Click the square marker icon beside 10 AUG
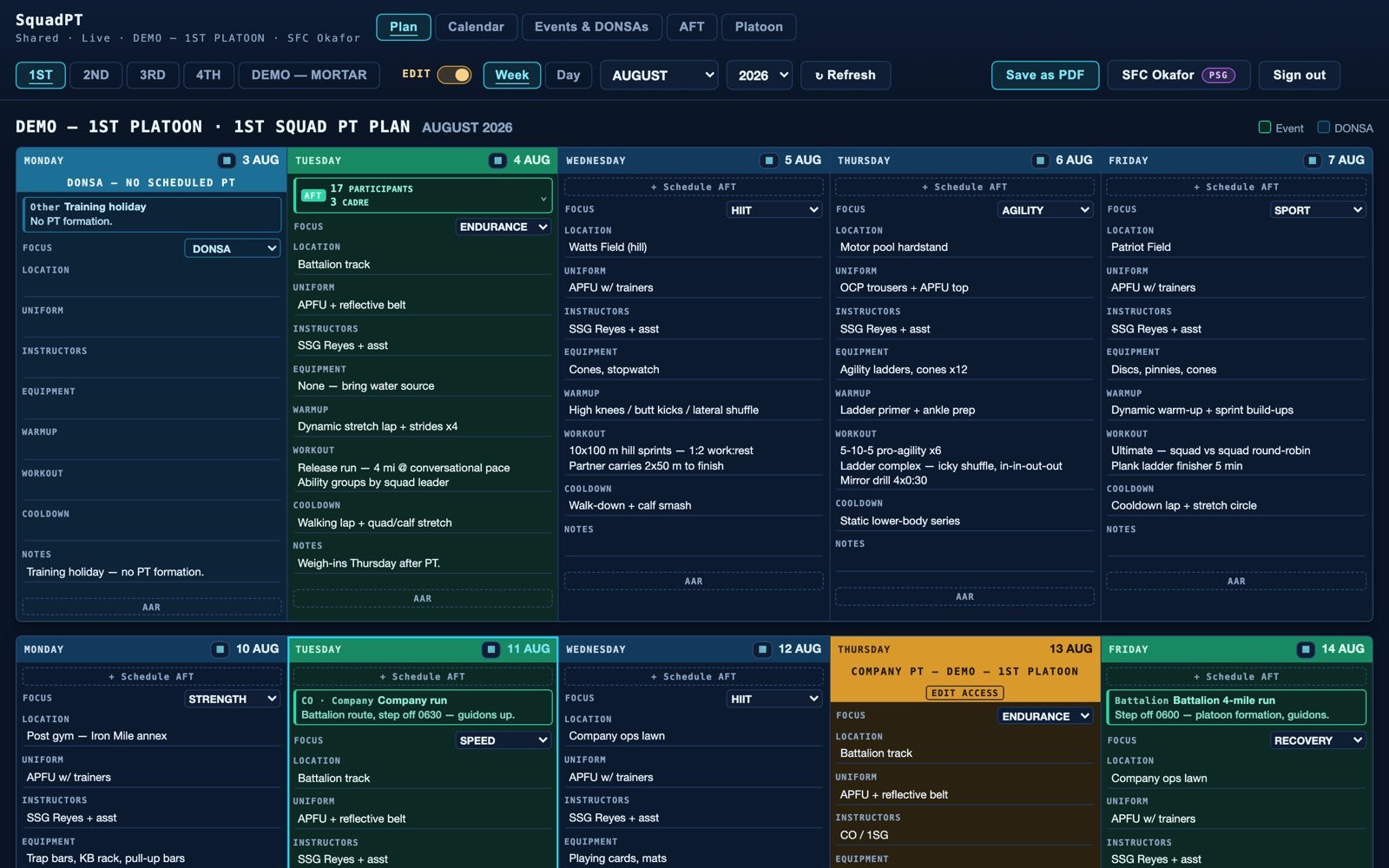 pos(221,649)
